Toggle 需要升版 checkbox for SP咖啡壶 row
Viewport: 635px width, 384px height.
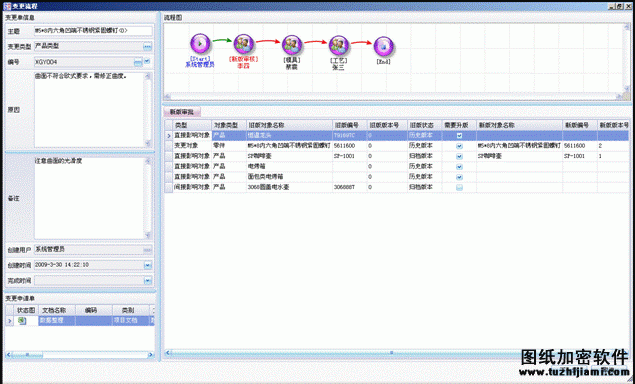tap(459, 156)
